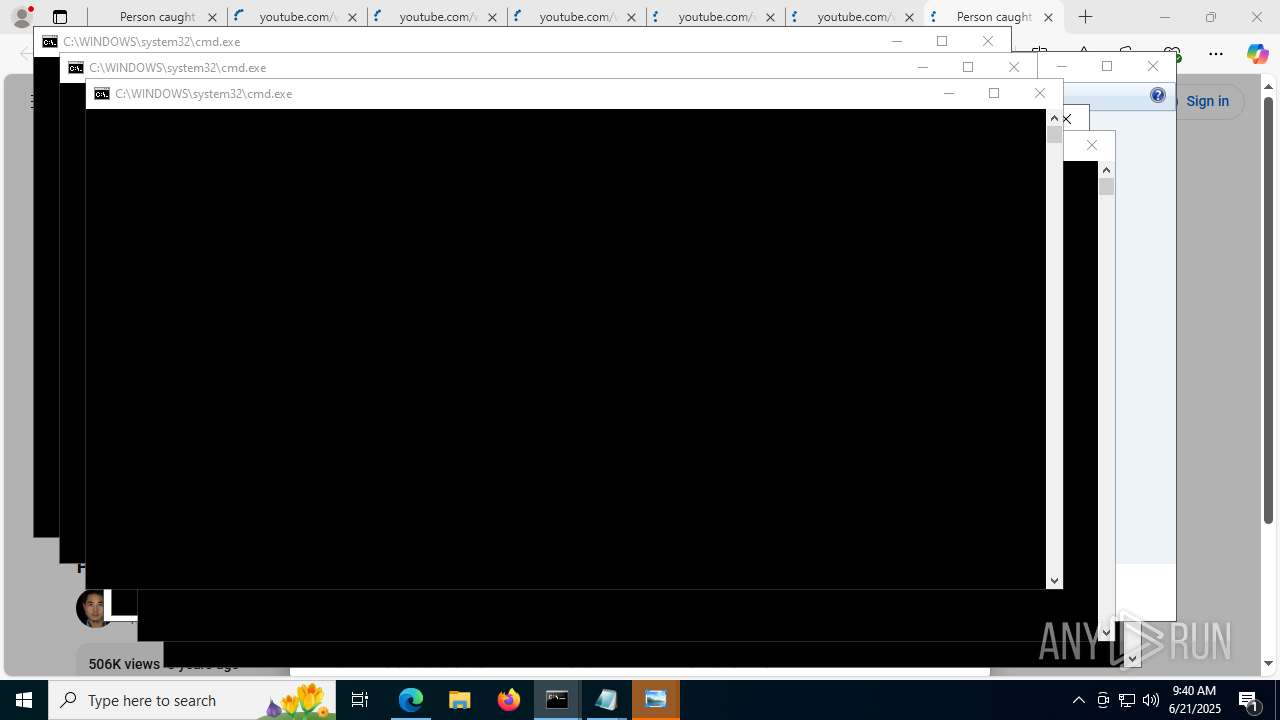The width and height of the screenshot is (1280, 720).
Task: Open the volume tray icon
Action: point(1151,700)
